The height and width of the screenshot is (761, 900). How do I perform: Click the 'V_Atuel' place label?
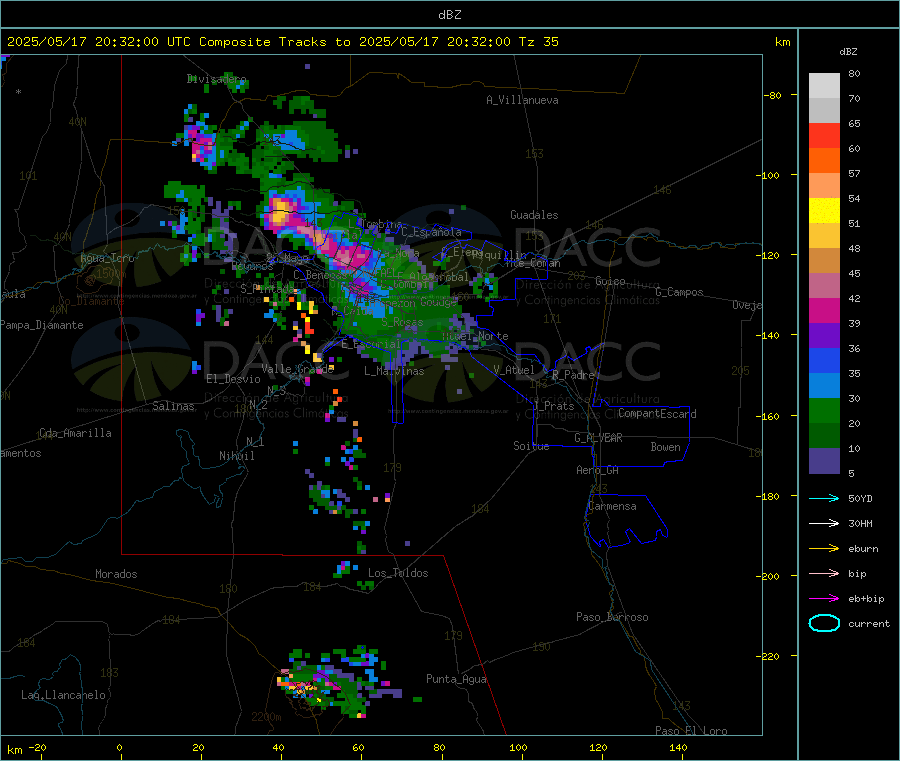click(514, 370)
